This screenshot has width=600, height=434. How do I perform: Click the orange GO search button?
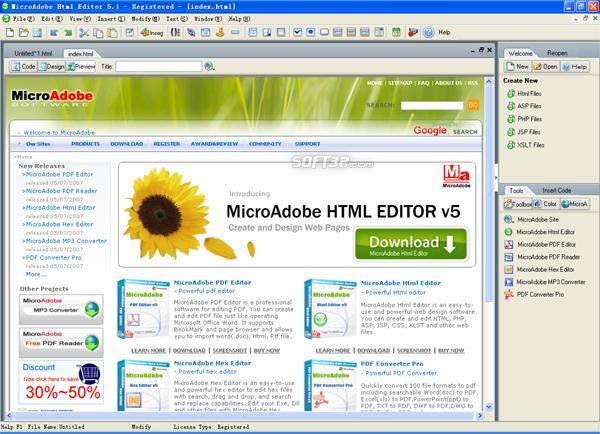(x=473, y=105)
